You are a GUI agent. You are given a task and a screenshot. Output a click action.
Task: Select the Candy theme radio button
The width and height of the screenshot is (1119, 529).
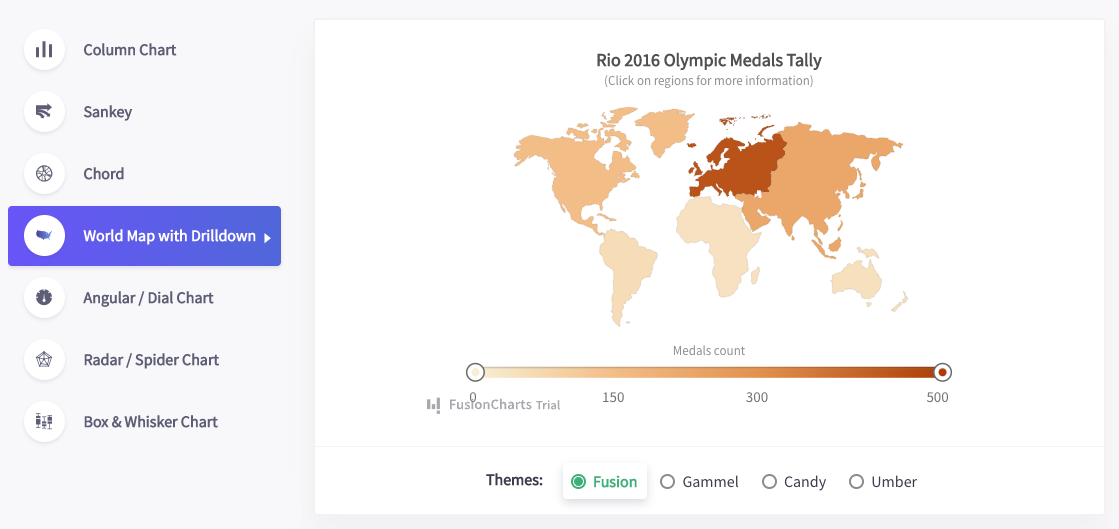[769, 482]
